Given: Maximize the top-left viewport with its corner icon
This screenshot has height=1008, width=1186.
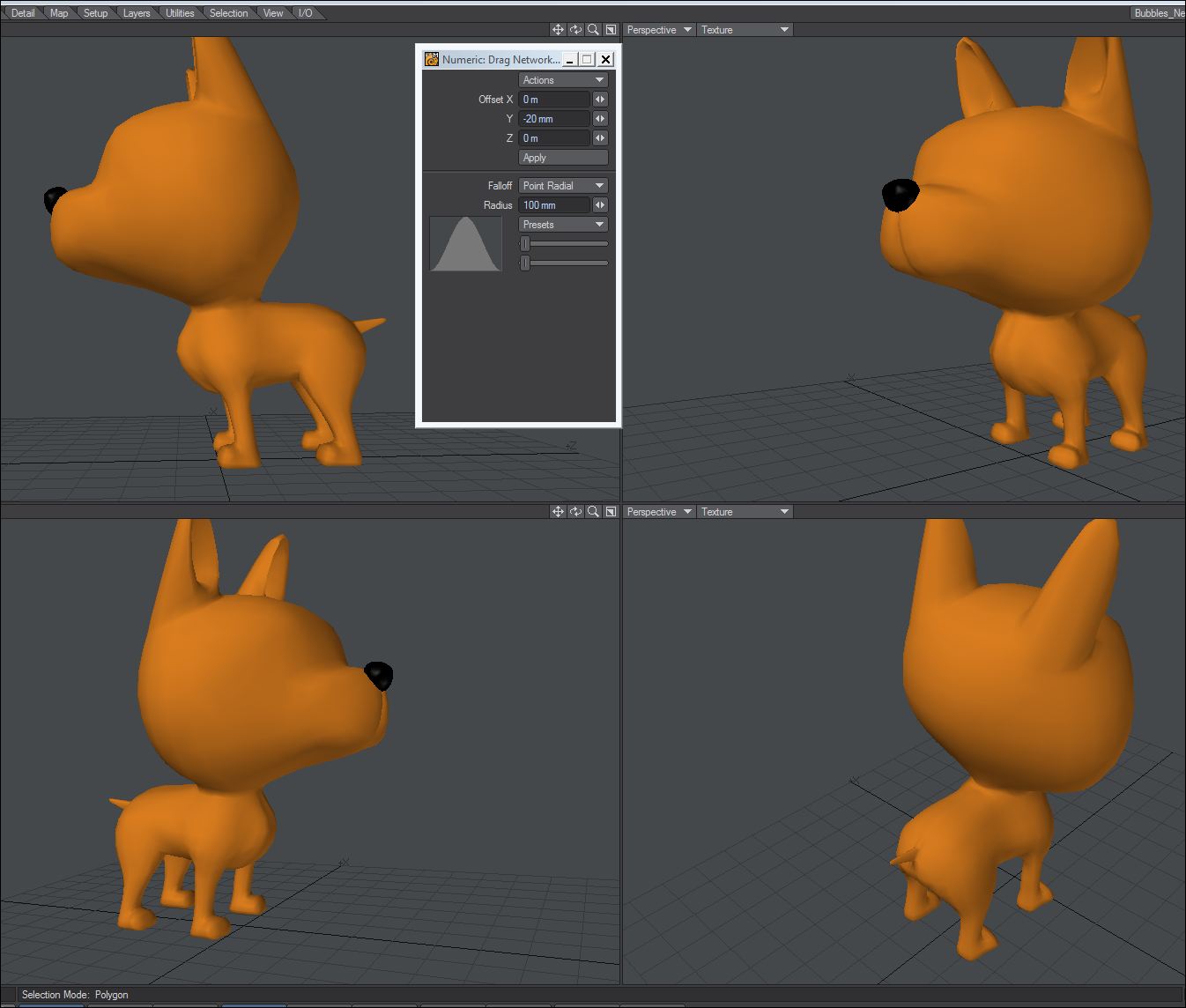Looking at the screenshot, I should click(x=611, y=30).
